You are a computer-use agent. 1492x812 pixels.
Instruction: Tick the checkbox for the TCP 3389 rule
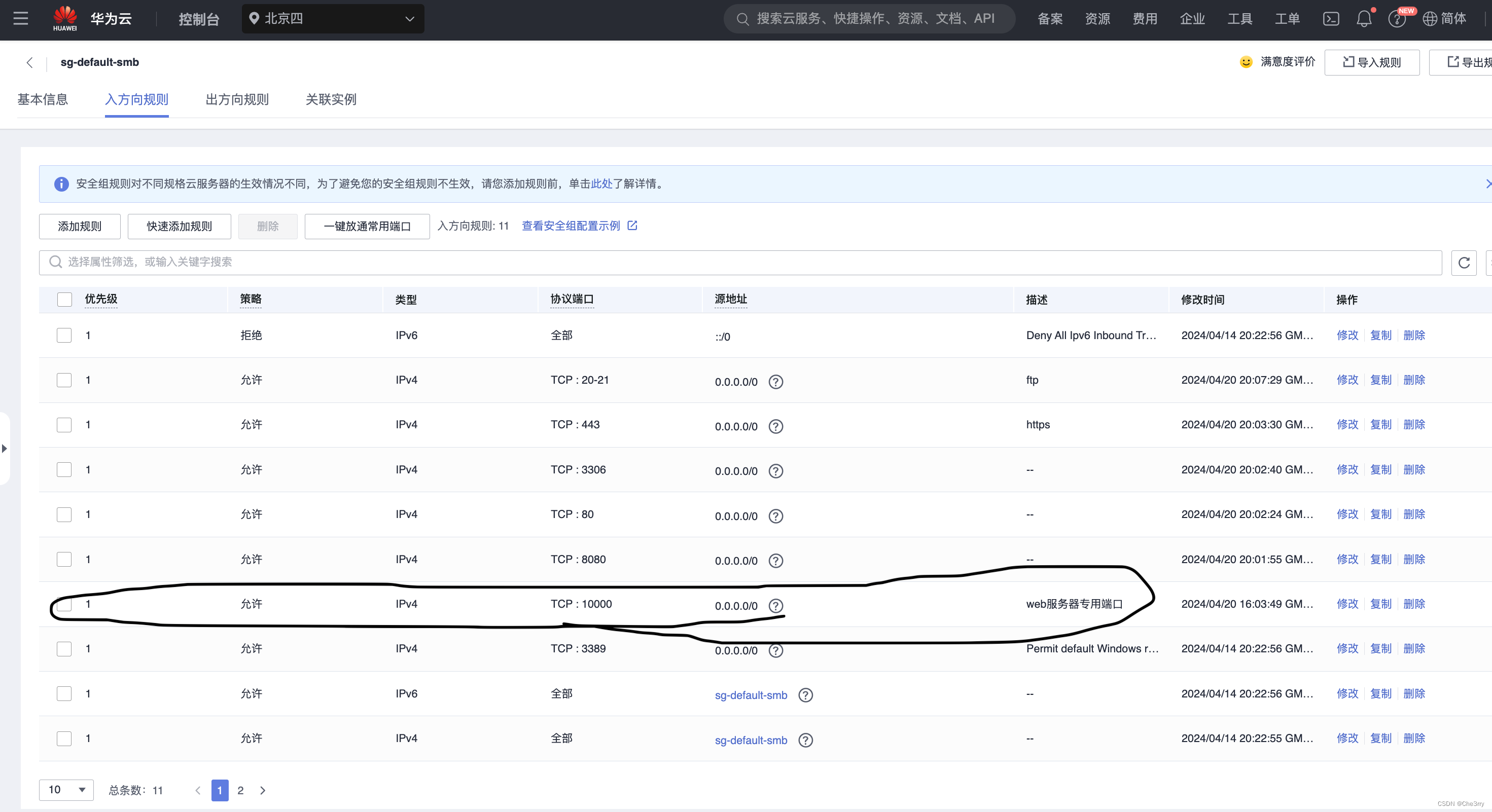click(64, 649)
